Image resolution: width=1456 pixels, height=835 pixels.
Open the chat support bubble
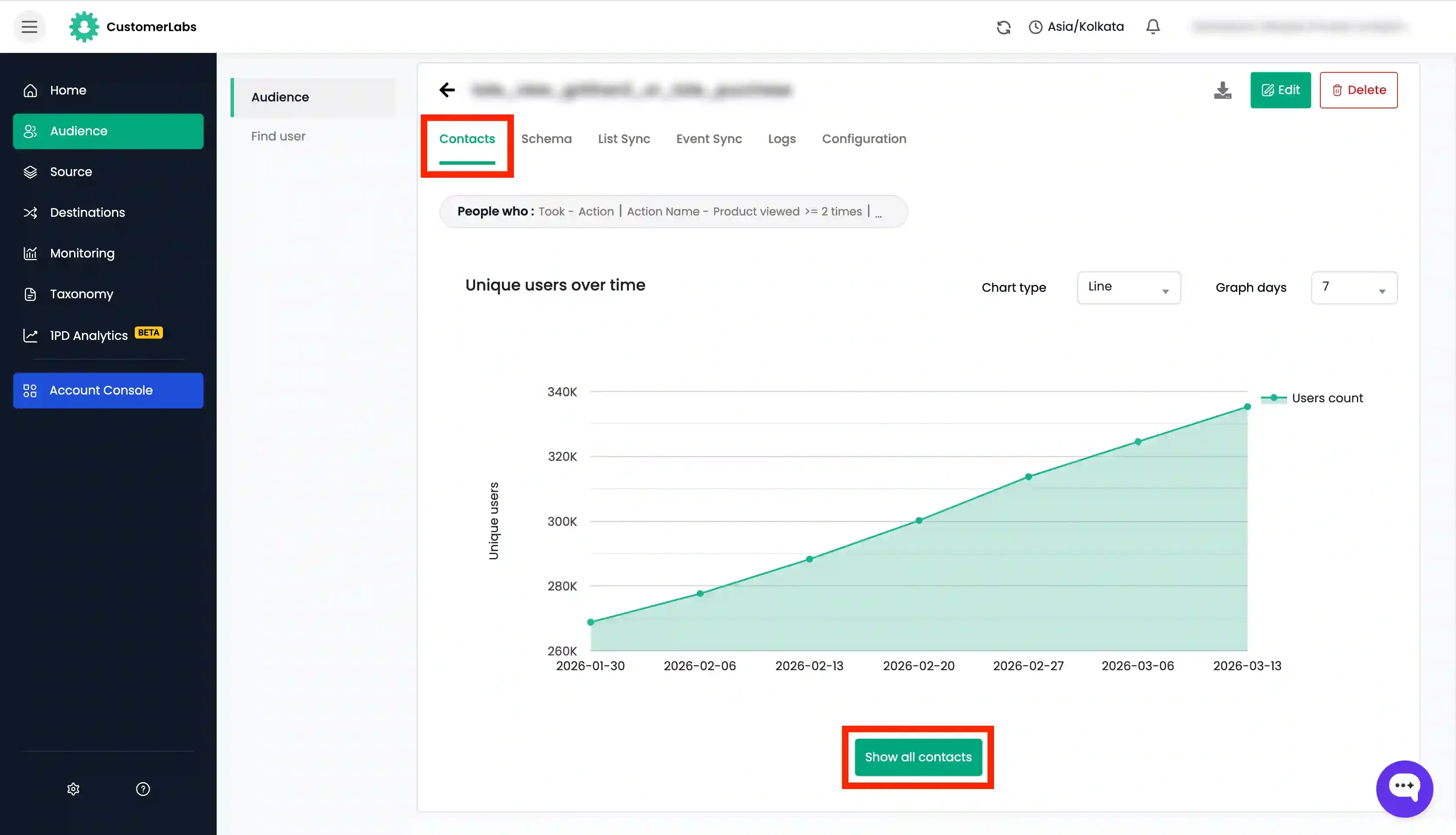1404,789
